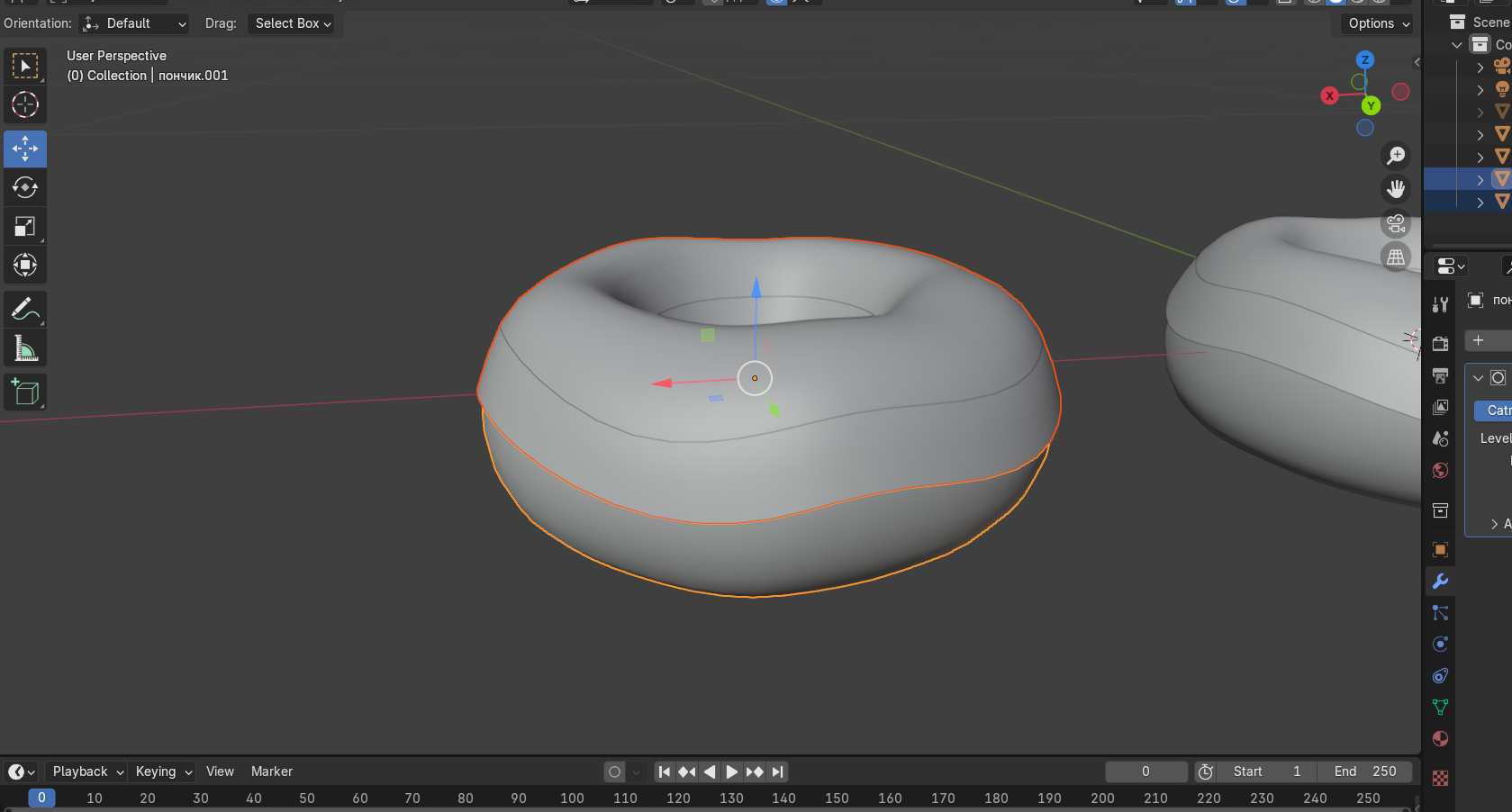Click the current frame field showing 0

pyautogui.click(x=1146, y=771)
